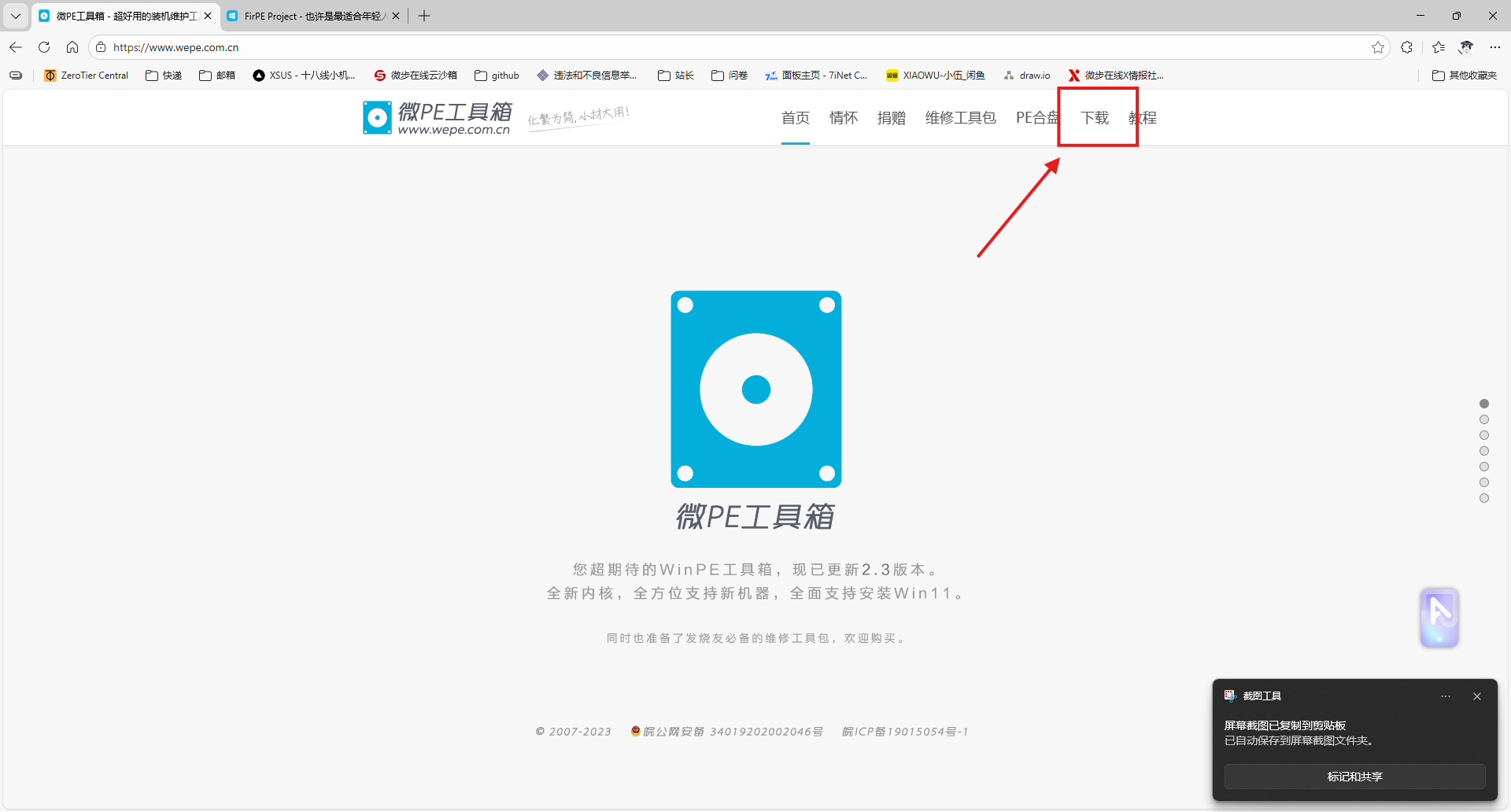Viewport: 1511px width, 812px height.
Task: Select the 教程 navigation menu item
Action: click(1143, 117)
